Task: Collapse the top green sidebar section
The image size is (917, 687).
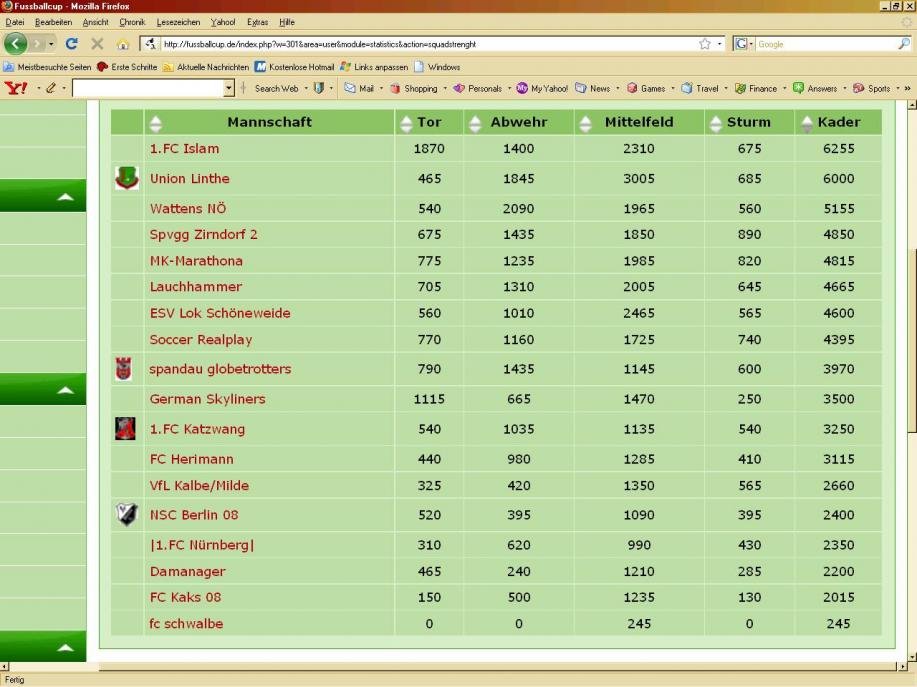Action: 65,197
